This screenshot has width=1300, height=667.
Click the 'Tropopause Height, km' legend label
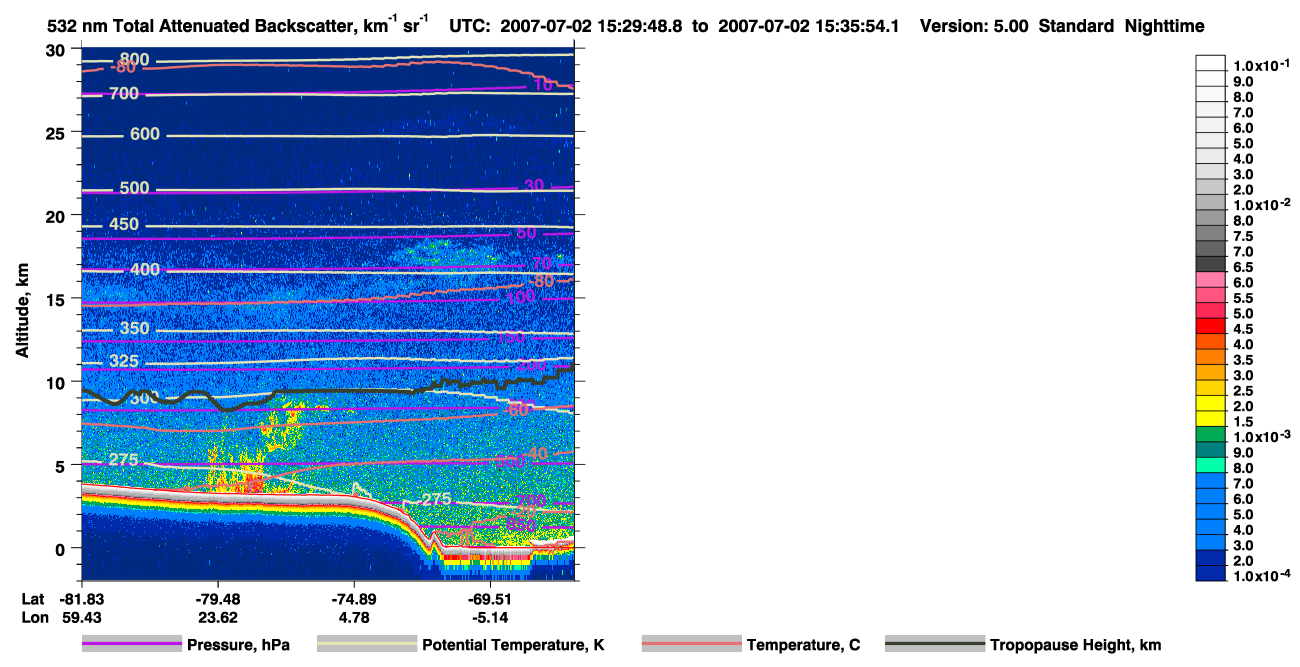[x=1076, y=645]
